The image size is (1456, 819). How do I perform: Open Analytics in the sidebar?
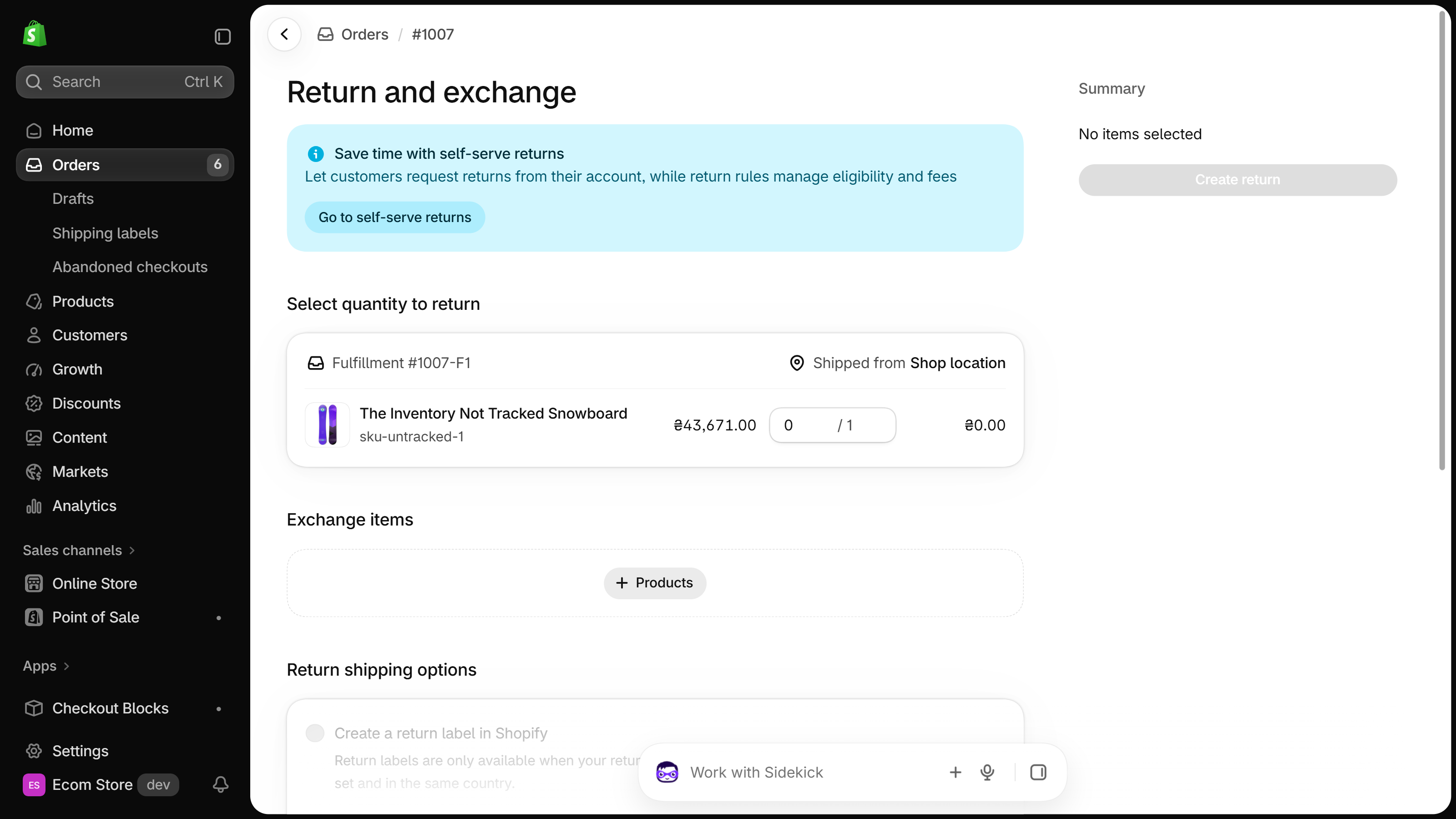125,506
